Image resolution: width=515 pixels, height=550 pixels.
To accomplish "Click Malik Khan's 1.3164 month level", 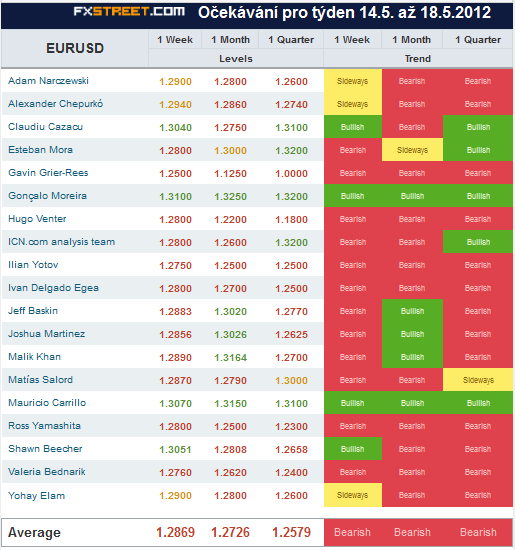I will 230,357.
